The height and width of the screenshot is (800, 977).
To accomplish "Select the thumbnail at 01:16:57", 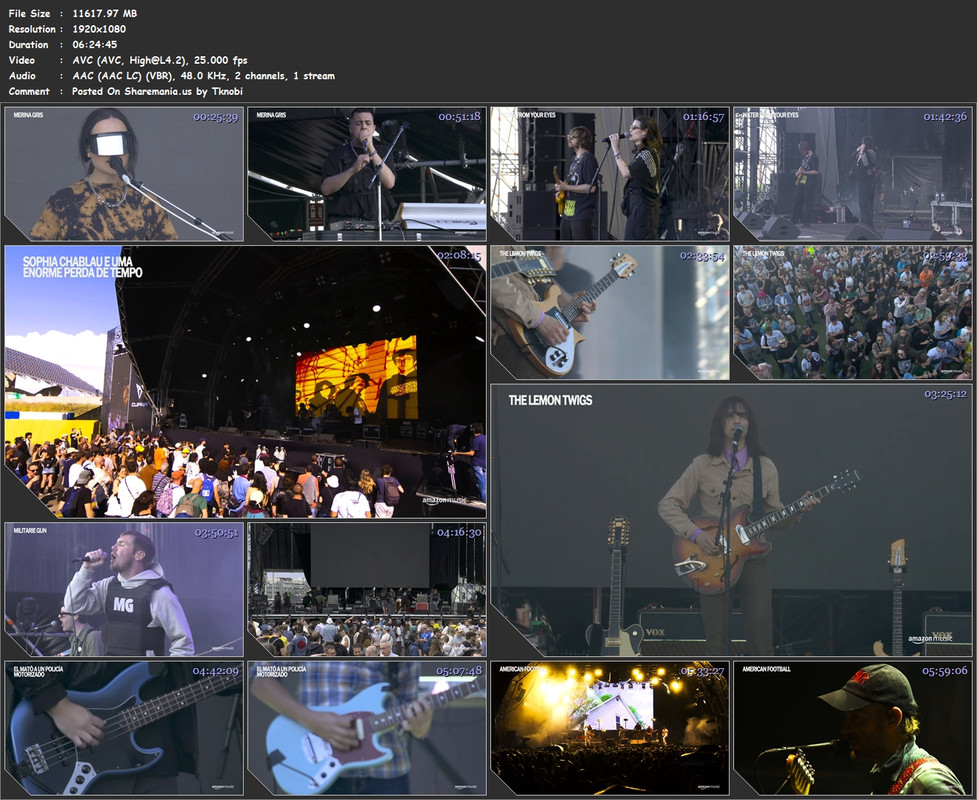I will pyautogui.click(x=610, y=174).
